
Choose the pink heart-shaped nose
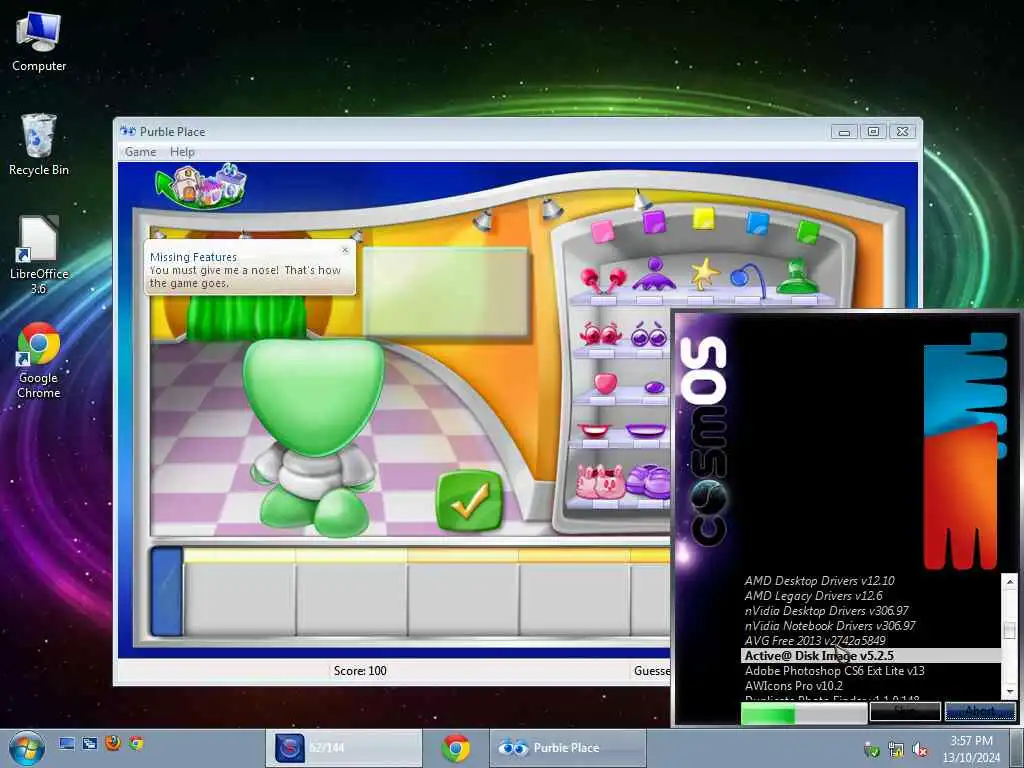click(x=605, y=383)
